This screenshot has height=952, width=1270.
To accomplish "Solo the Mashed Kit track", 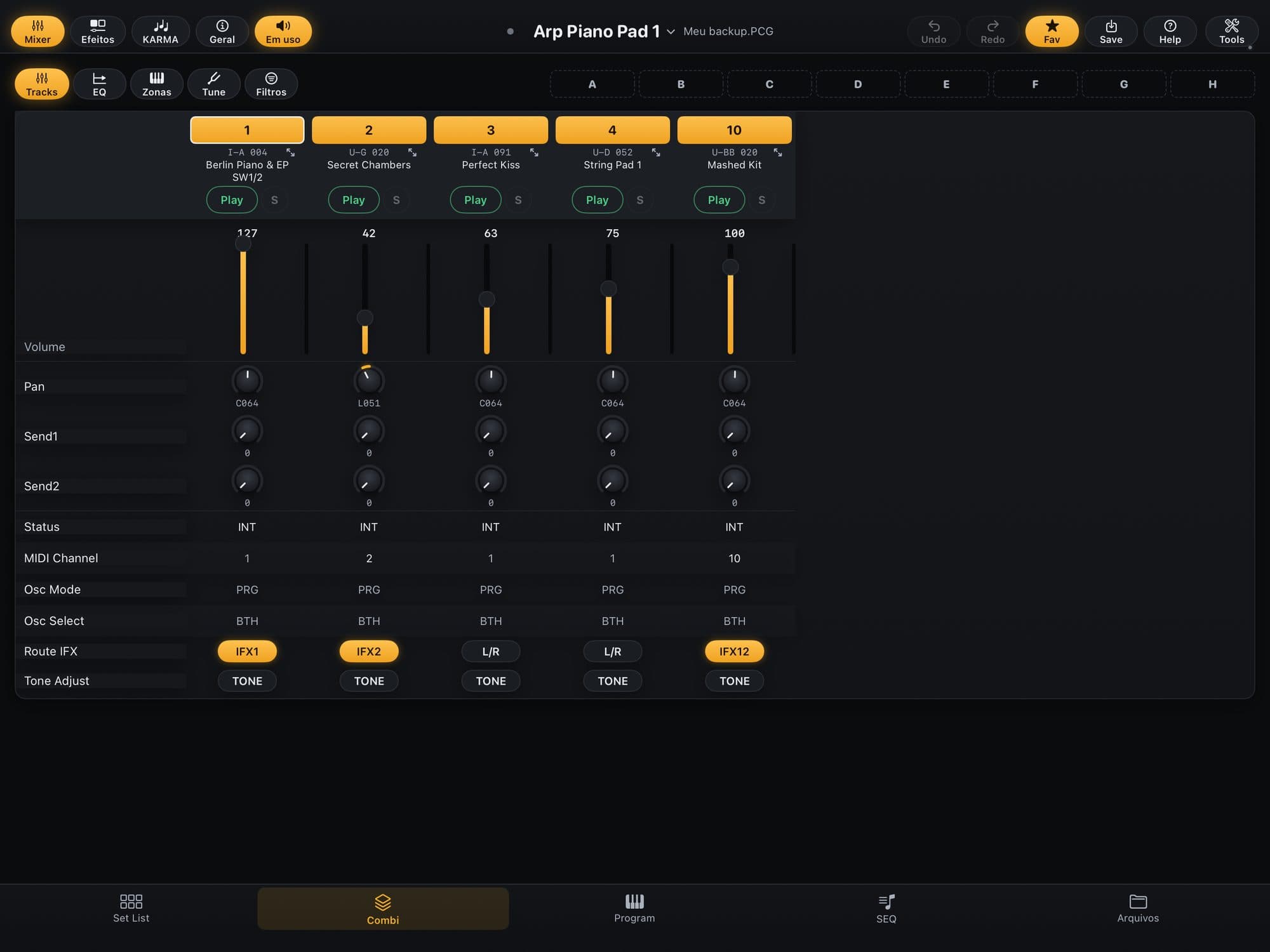I will tap(762, 200).
